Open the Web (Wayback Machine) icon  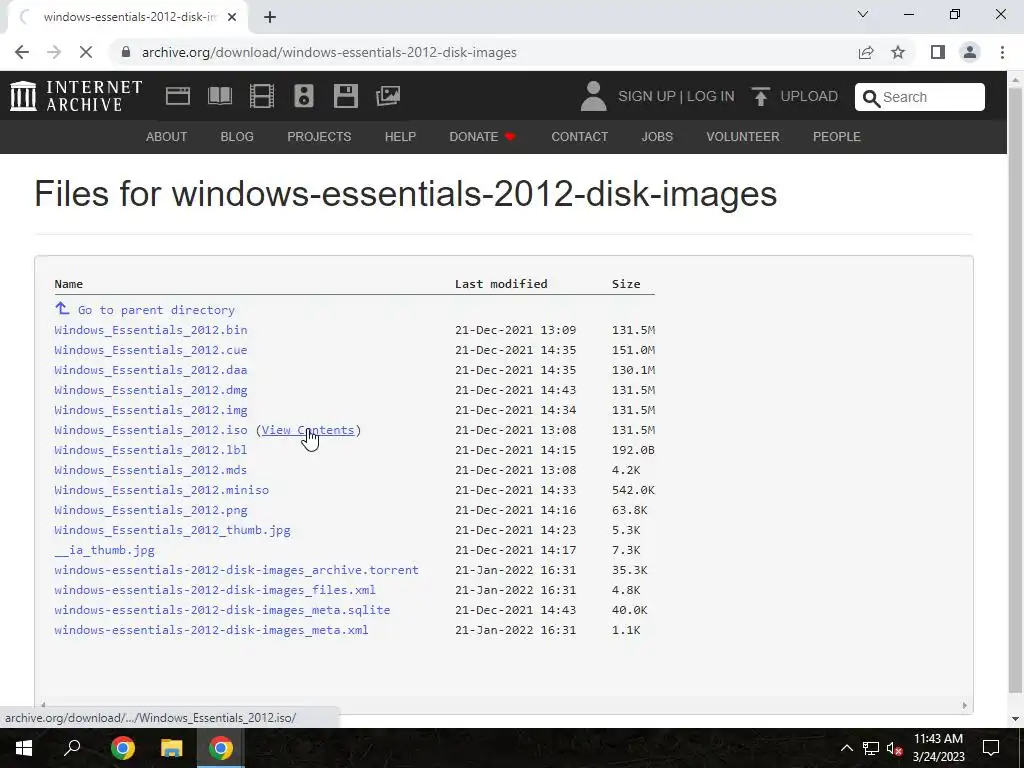pos(178,96)
